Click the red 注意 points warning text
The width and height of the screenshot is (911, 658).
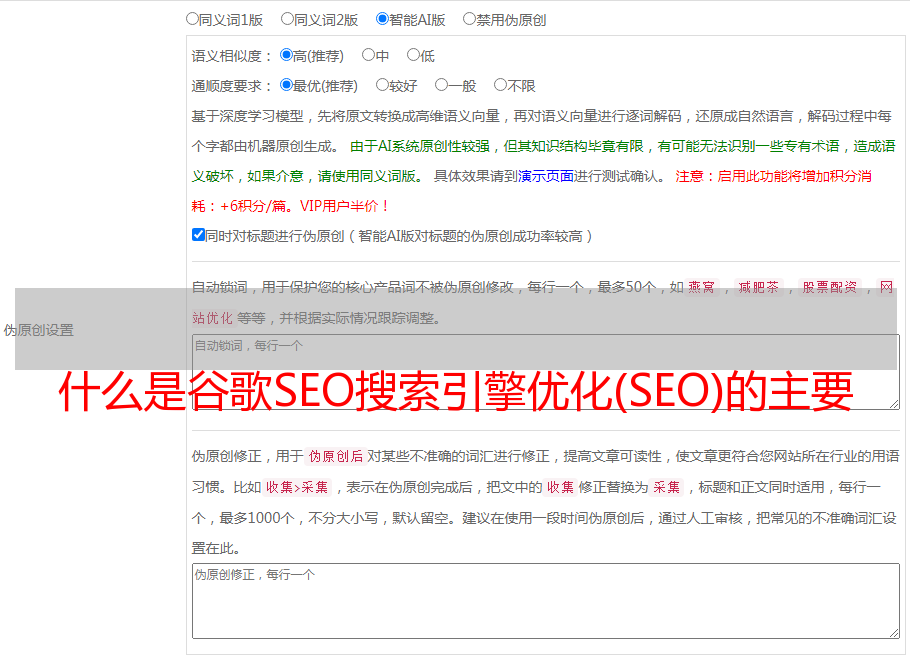pyautogui.click(x=531, y=191)
